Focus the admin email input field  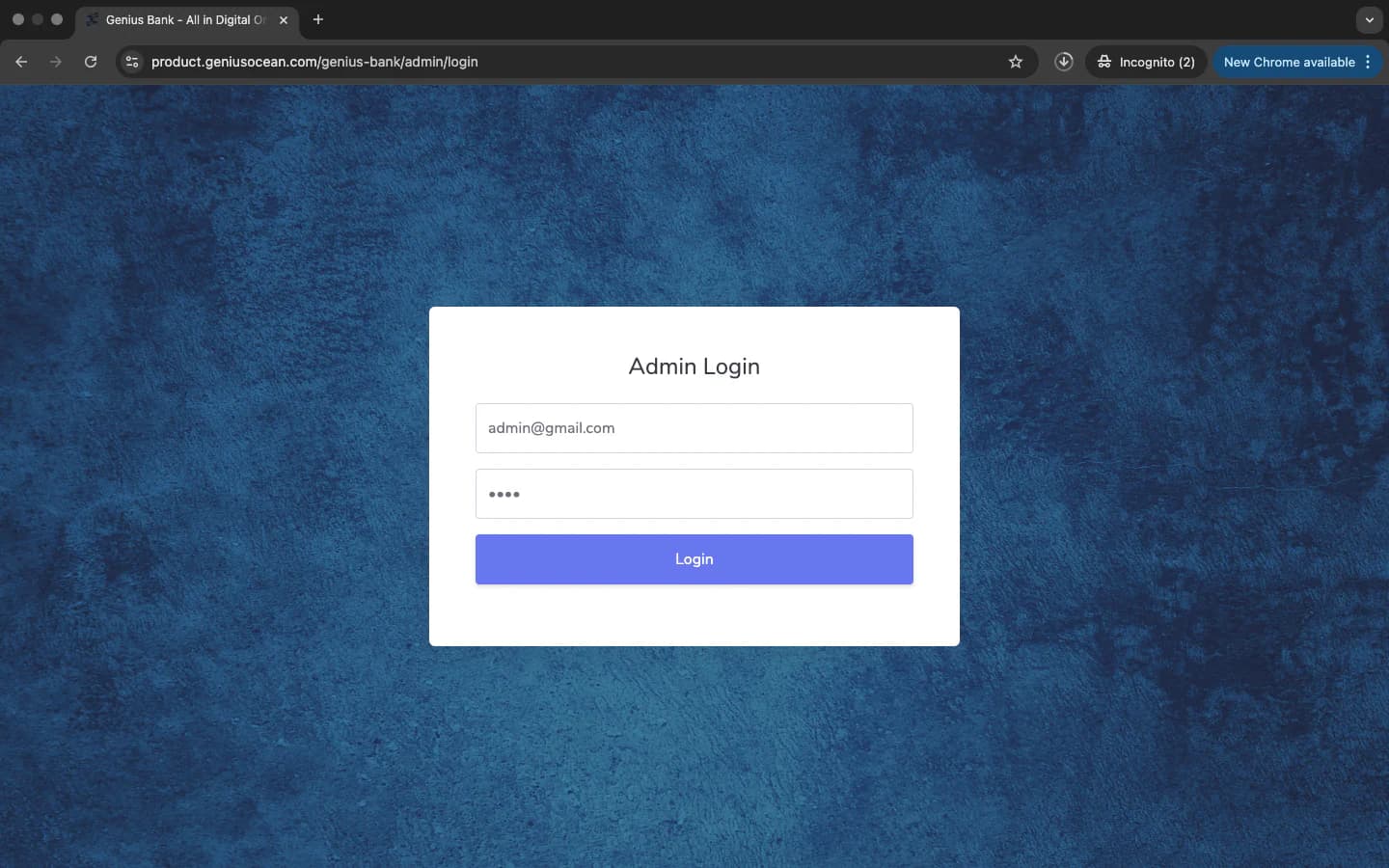[x=694, y=428]
